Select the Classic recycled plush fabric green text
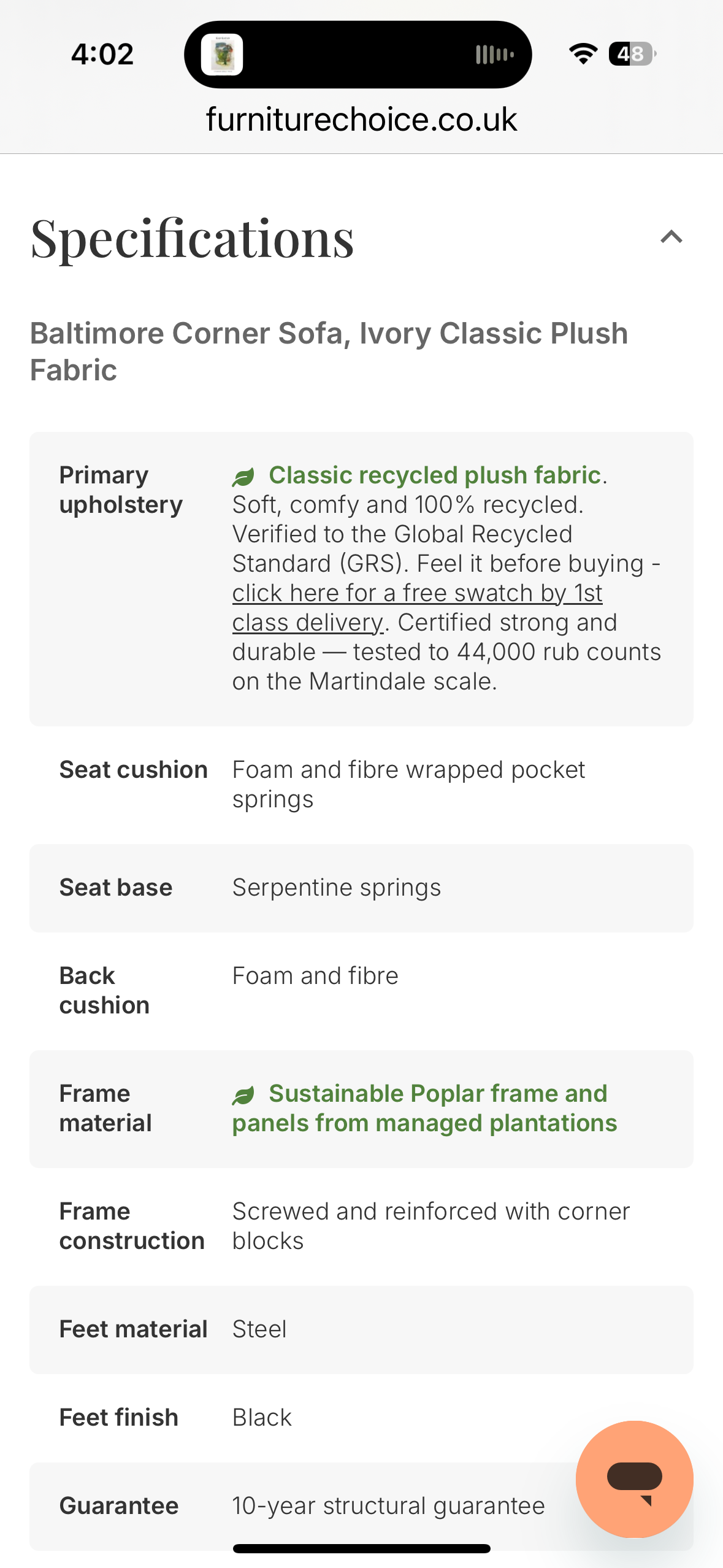The height and width of the screenshot is (1568, 723). pyautogui.click(x=434, y=475)
